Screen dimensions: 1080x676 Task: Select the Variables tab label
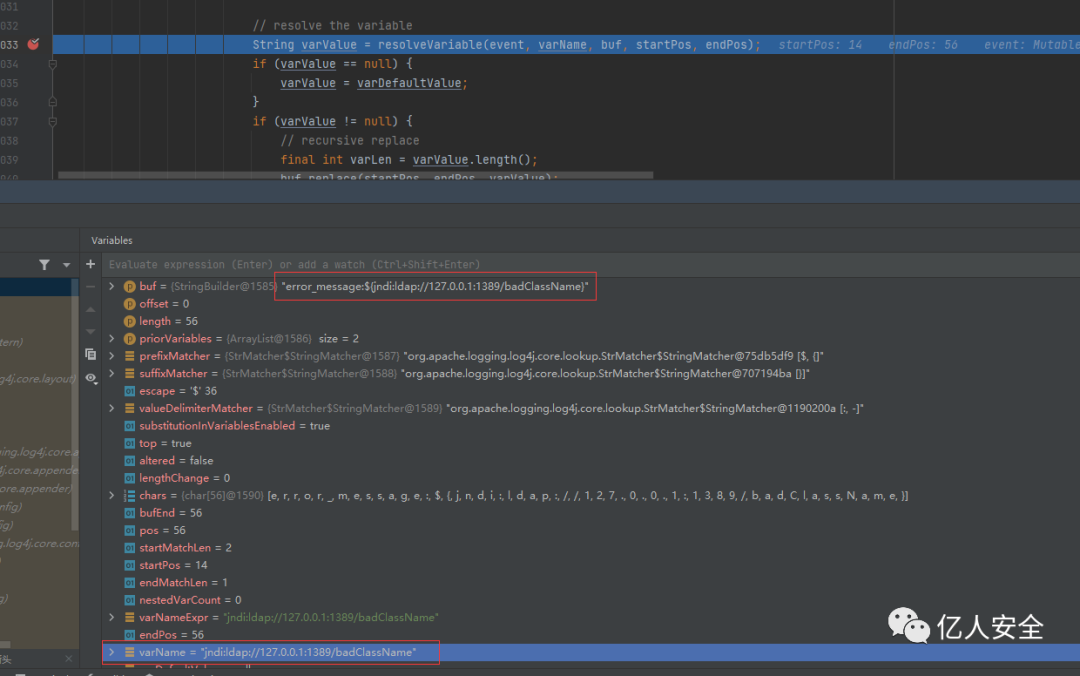tap(112, 240)
